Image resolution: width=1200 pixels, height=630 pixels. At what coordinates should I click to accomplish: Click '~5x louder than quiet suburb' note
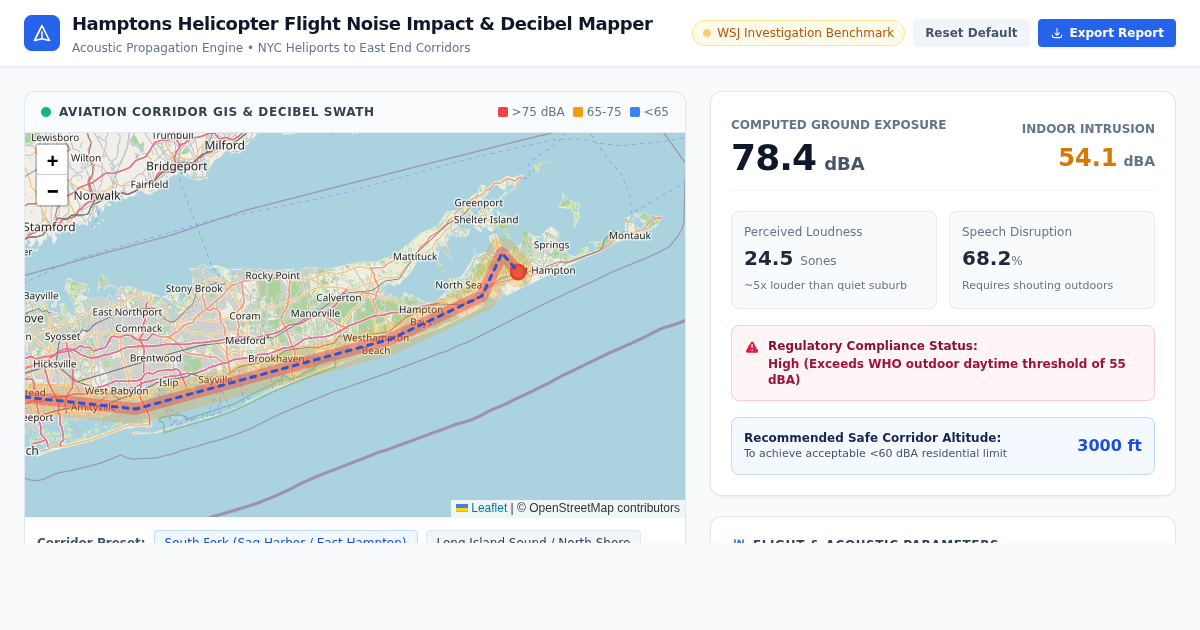pyautogui.click(x=825, y=286)
